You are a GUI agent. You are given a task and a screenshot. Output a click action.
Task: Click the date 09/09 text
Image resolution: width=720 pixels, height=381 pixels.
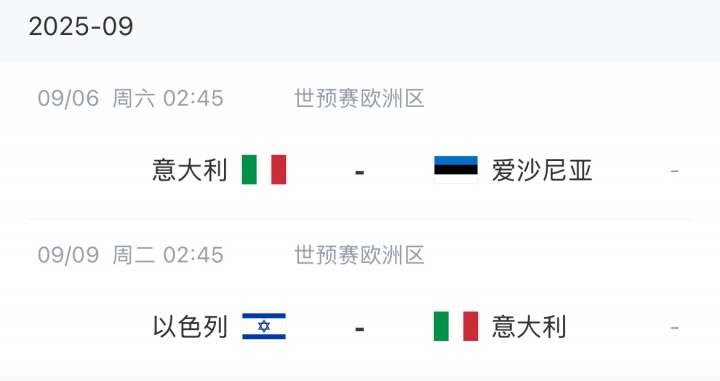pos(68,255)
